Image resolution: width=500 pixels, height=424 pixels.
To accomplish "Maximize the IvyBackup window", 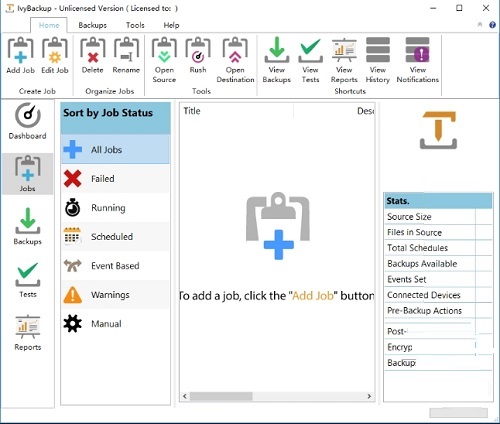I will tap(459, 8).
